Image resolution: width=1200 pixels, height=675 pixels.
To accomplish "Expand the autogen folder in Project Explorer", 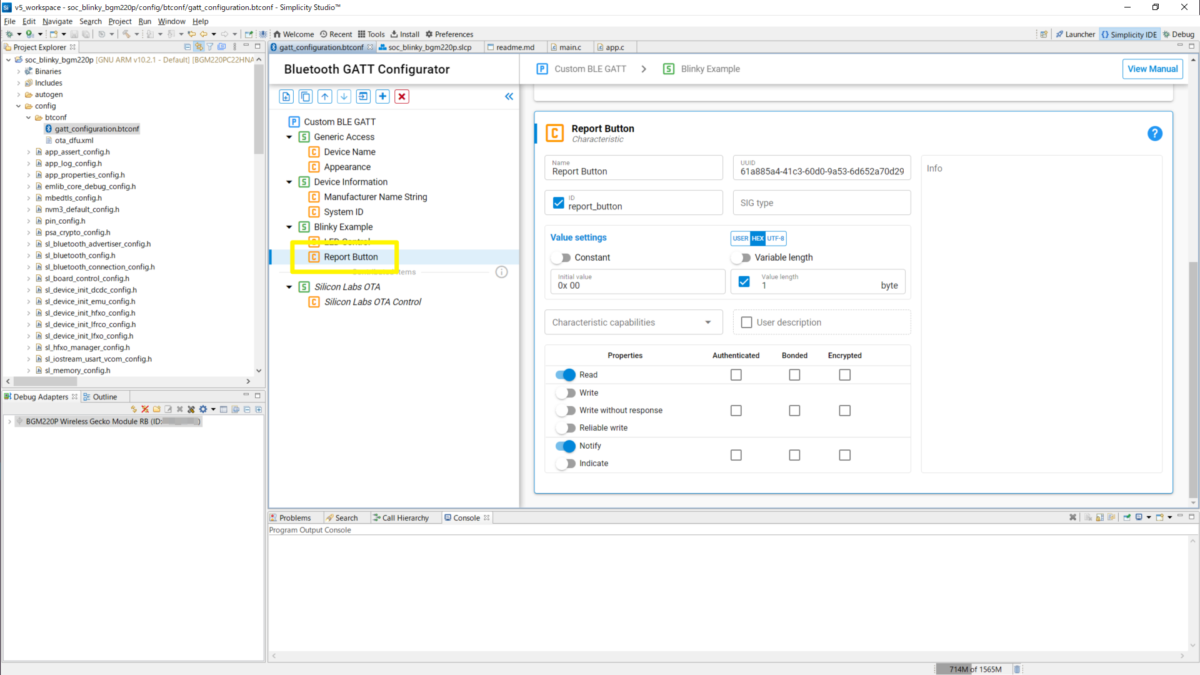I will (x=17, y=94).
